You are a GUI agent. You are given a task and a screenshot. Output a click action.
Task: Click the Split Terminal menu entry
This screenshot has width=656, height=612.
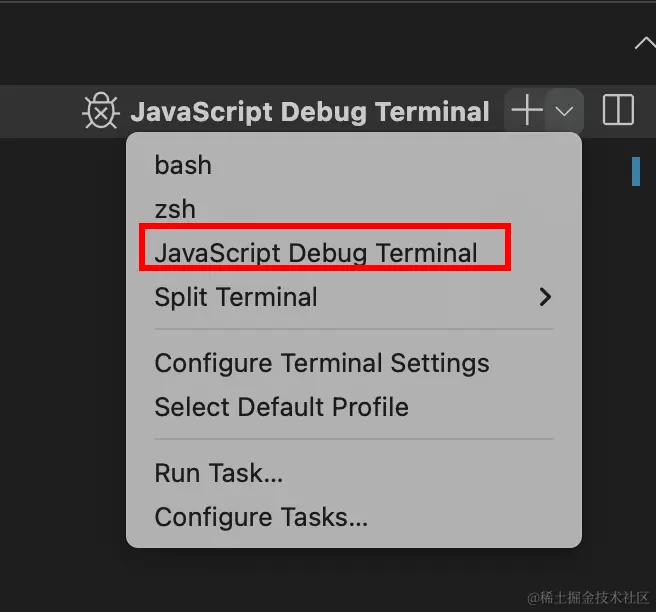pyautogui.click(x=236, y=297)
